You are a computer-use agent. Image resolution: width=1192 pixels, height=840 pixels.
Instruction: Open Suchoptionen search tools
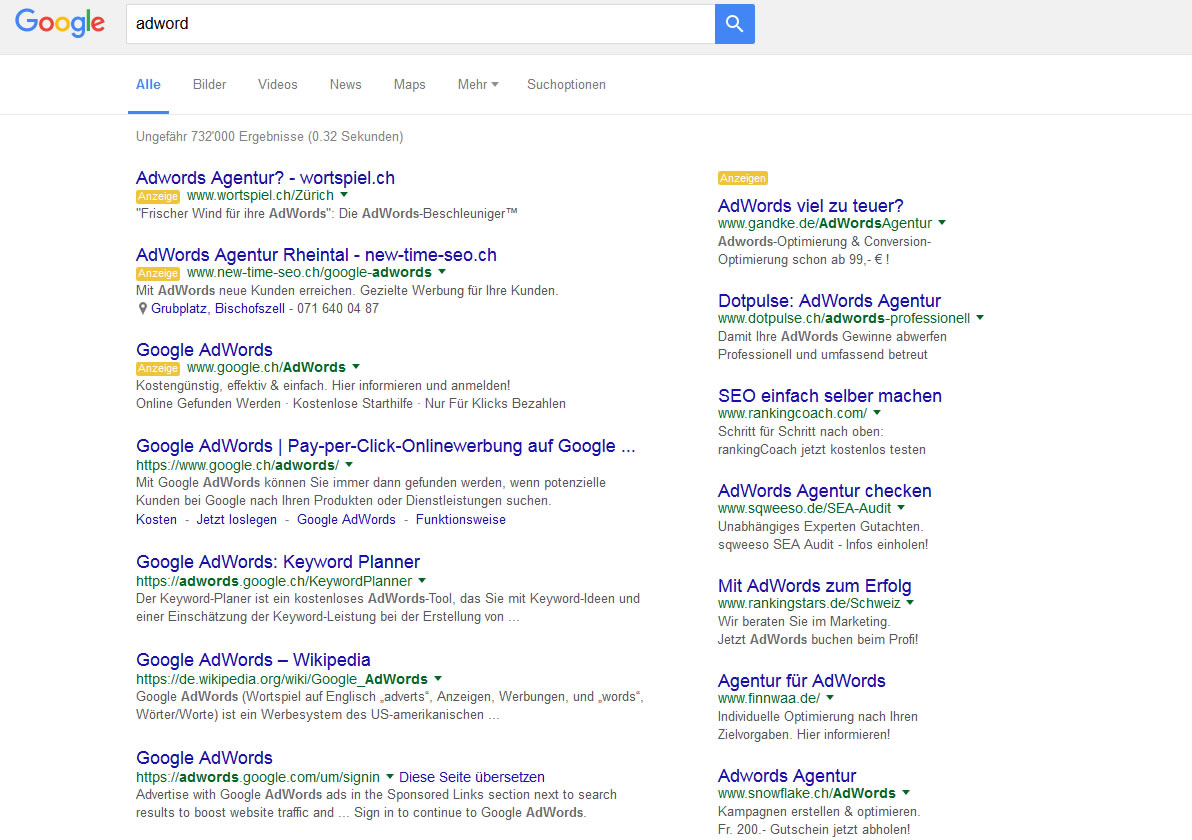coord(566,84)
